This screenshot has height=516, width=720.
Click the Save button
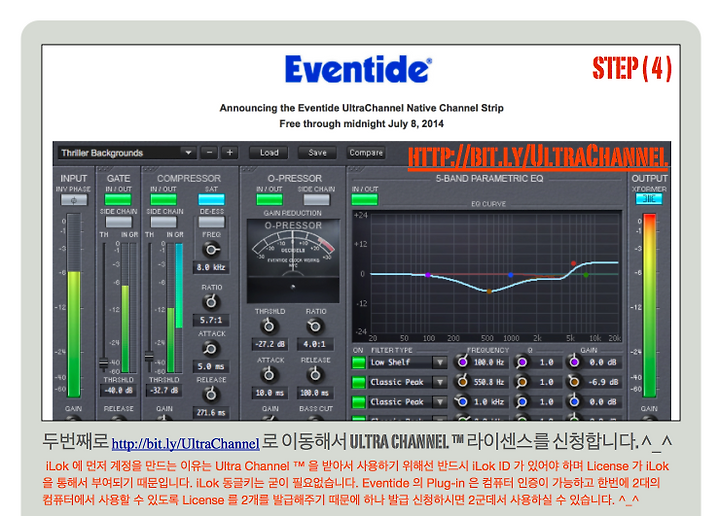(317, 152)
